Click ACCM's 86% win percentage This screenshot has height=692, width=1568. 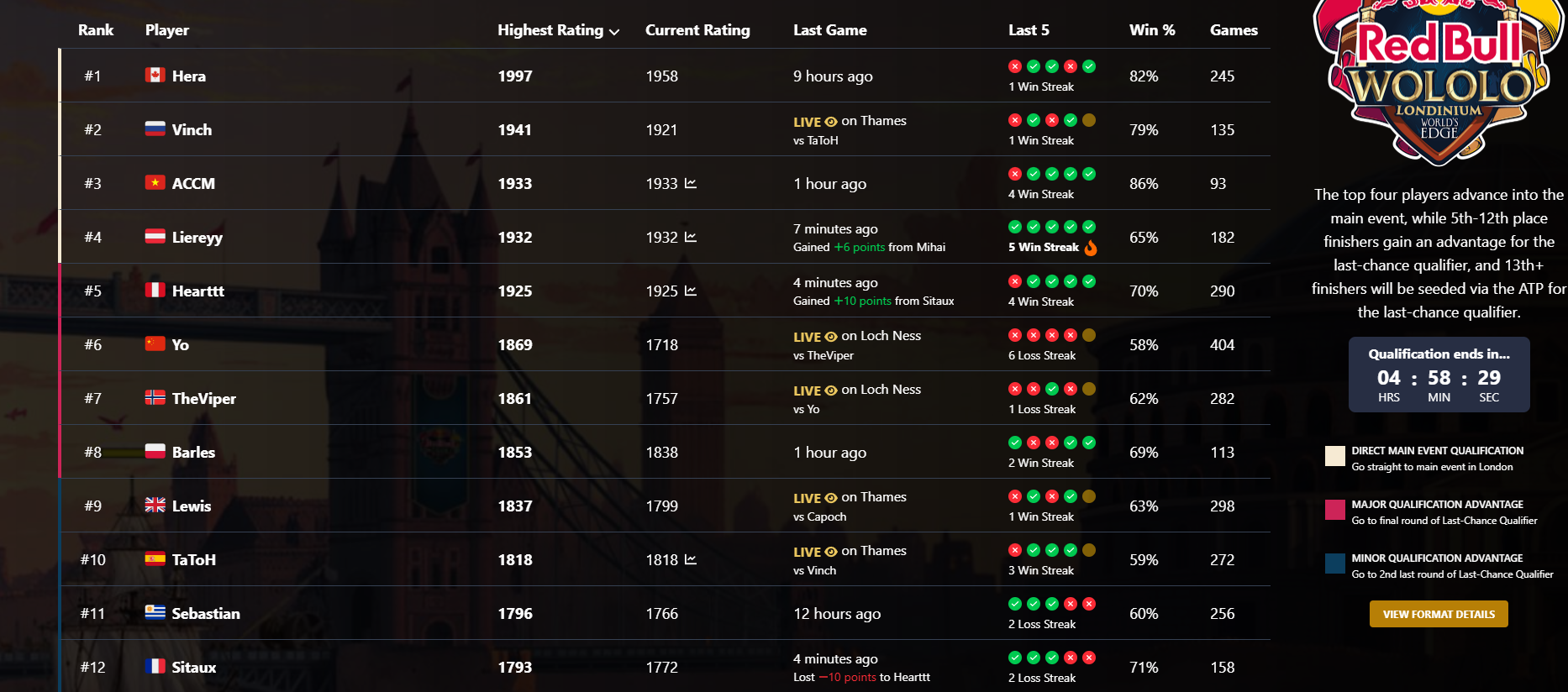click(1144, 183)
